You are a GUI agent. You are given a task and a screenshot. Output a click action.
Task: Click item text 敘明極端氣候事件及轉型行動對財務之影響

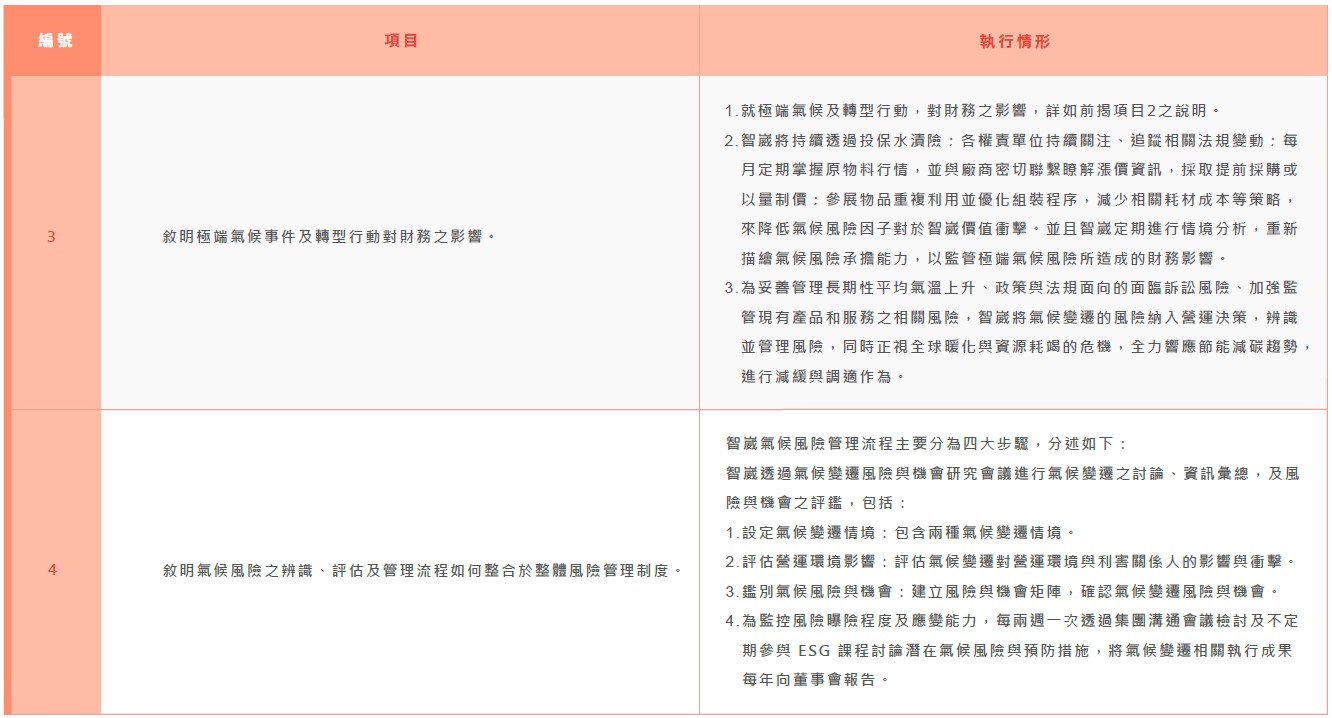[x=330, y=237]
